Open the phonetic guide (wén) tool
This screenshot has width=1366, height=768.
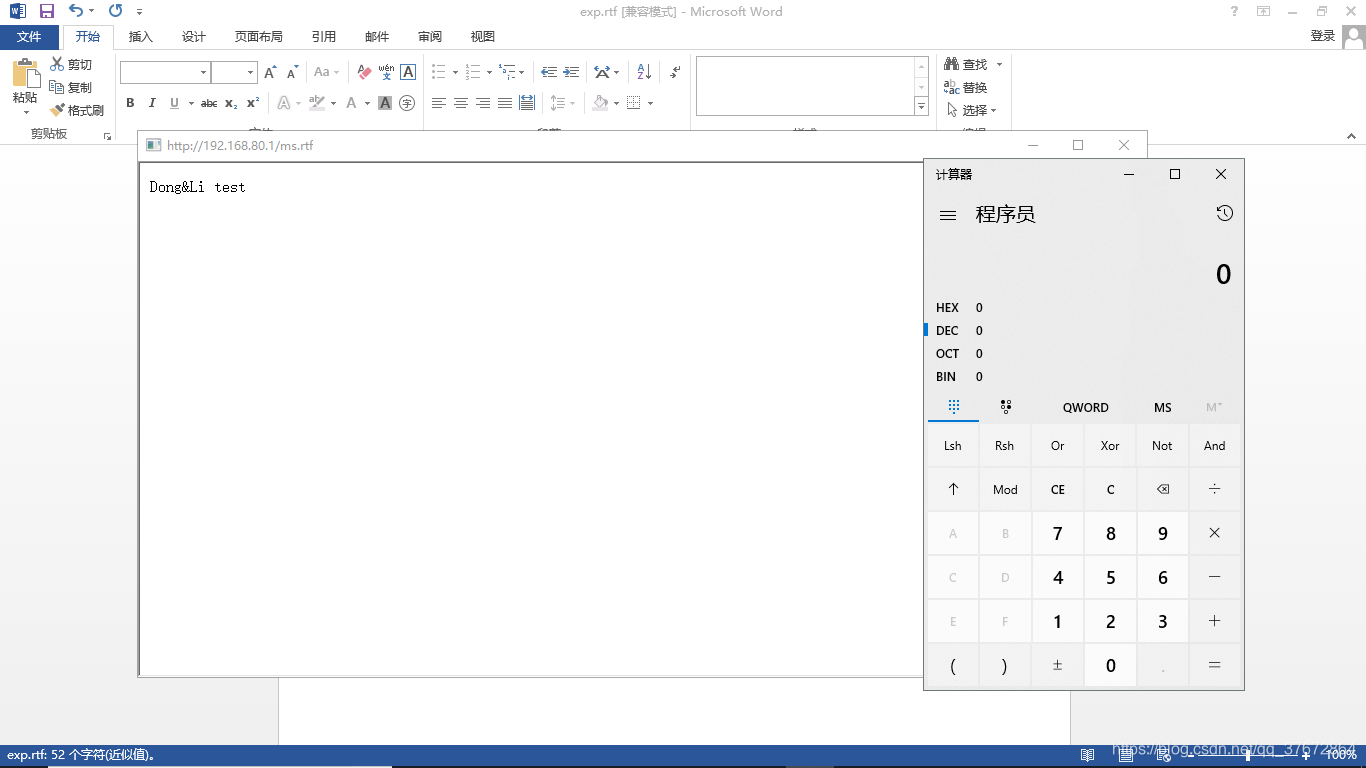pyautogui.click(x=386, y=72)
